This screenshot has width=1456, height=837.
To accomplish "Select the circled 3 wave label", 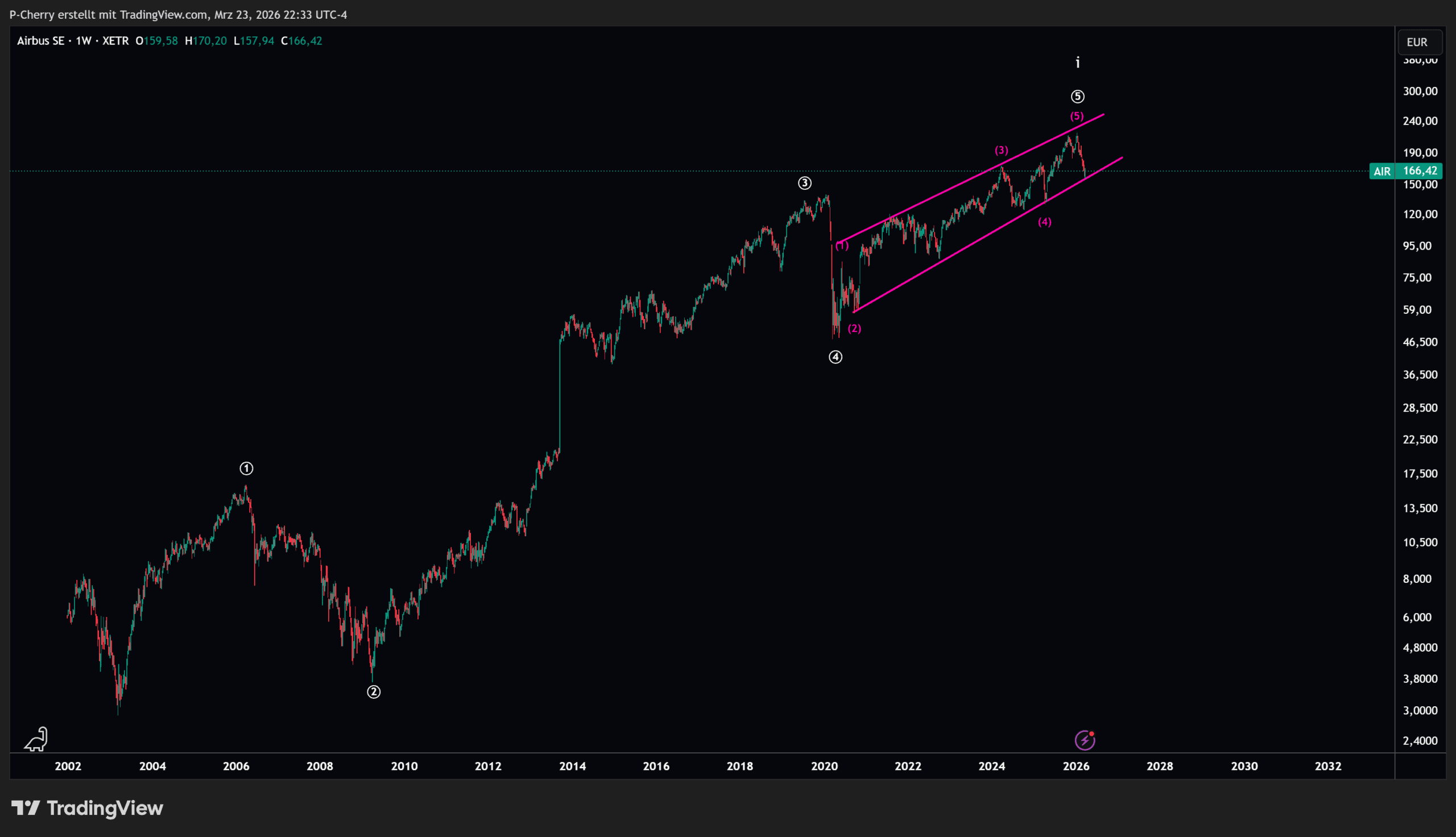I will [x=804, y=184].
